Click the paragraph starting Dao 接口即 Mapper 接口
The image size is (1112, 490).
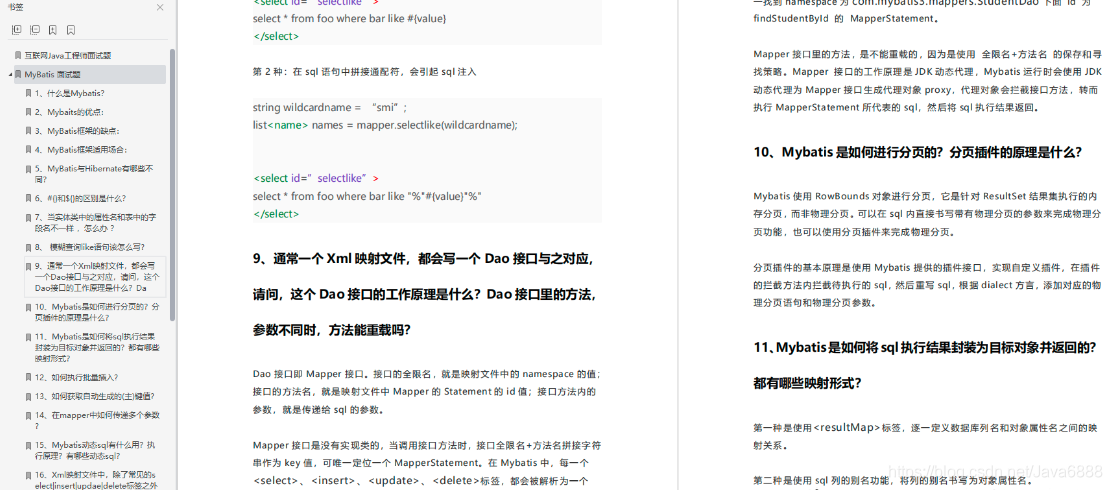428,391
